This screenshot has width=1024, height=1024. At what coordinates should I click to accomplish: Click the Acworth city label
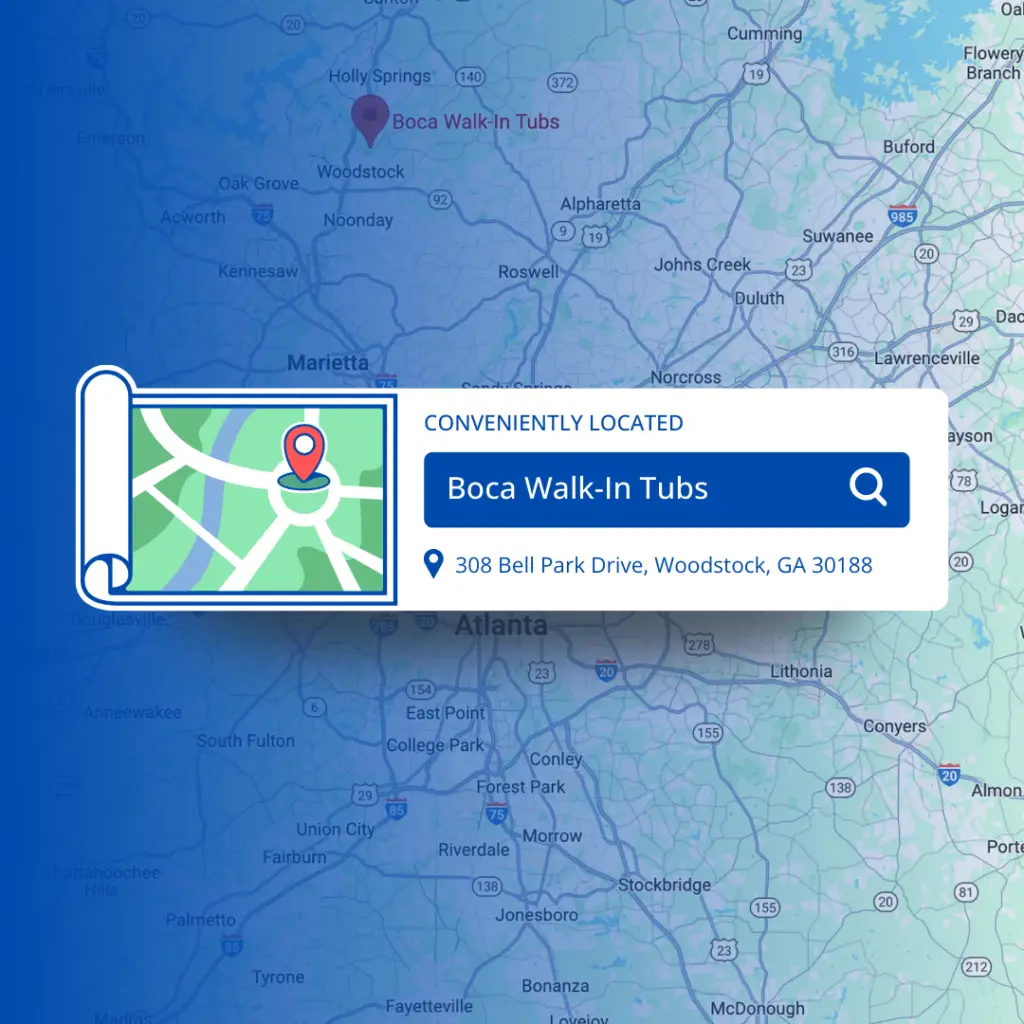pos(193,217)
